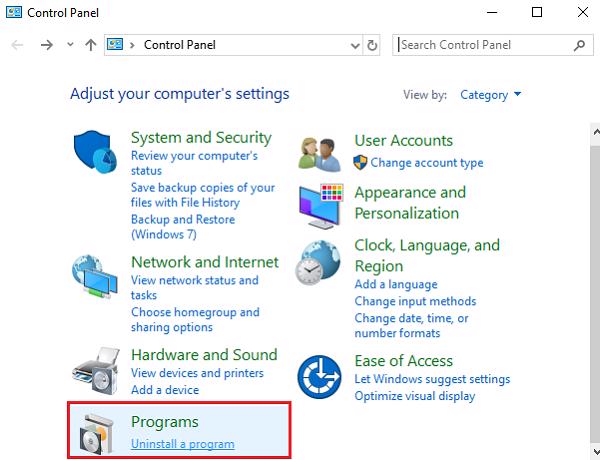
Task: Click the Hardware and Sound printer icon
Action: click(96, 372)
